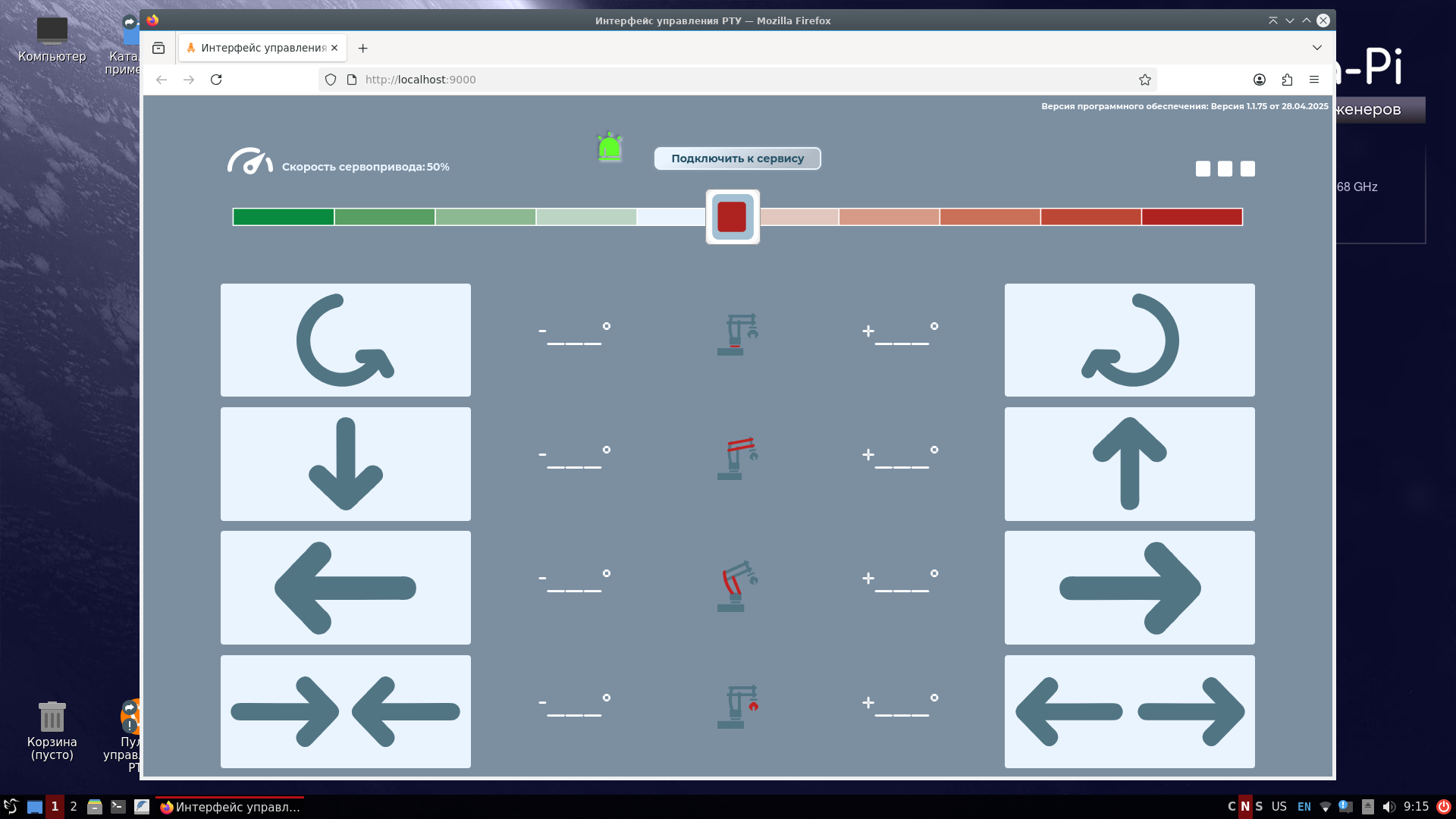1456x819 pixels.
Task: Click the gripper close (arrows inward) button
Action: pyautogui.click(x=345, y=711)
